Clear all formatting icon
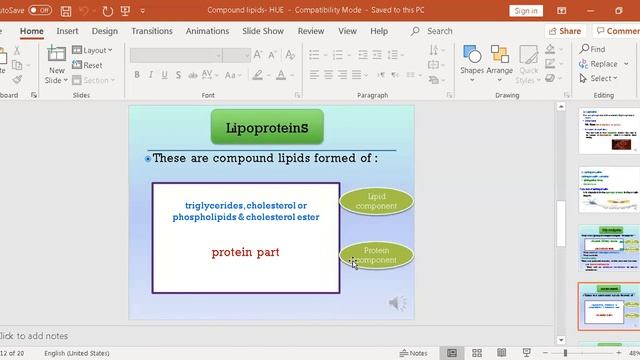Viewport: 640px width, 360px height. (x=290, y=55)
